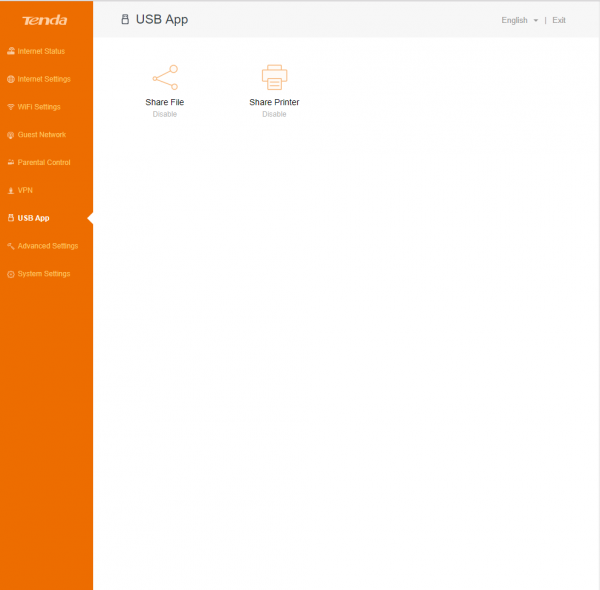Click the USB App sidebar icon

click(x=11, y=218)
